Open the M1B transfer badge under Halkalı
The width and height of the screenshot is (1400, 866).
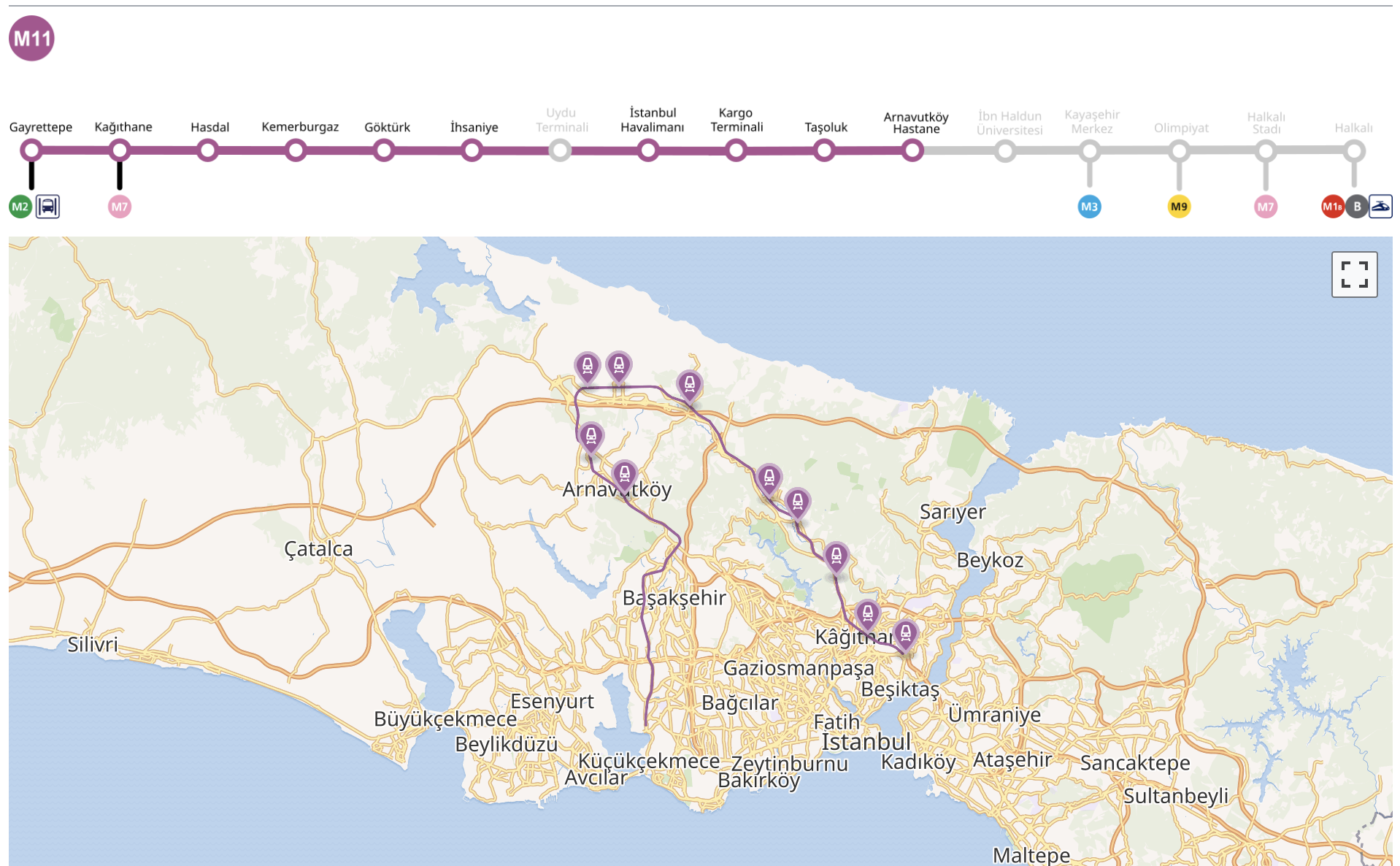[1333, 207]
